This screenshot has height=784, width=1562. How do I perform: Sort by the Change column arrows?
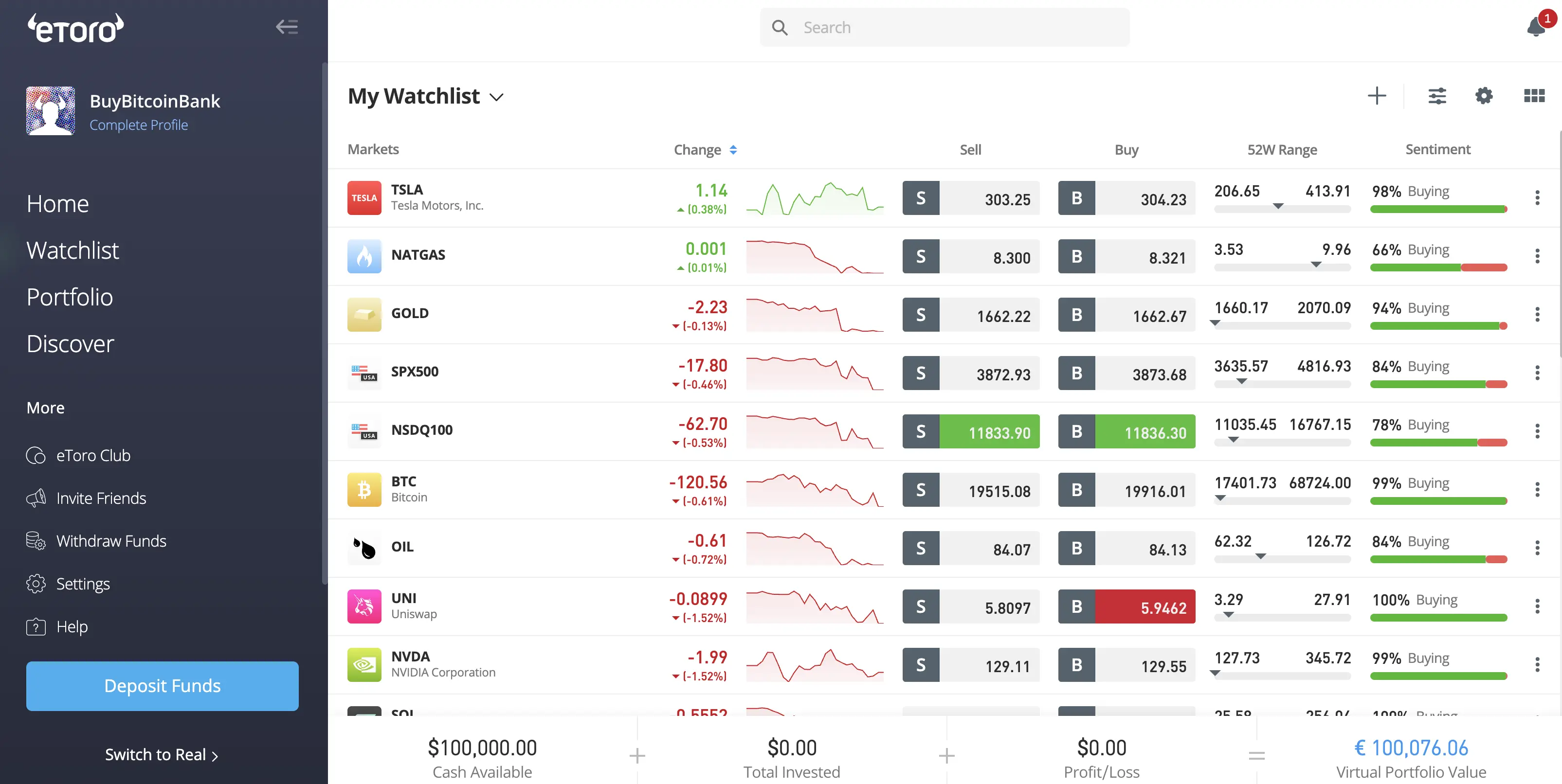(733, 150)
